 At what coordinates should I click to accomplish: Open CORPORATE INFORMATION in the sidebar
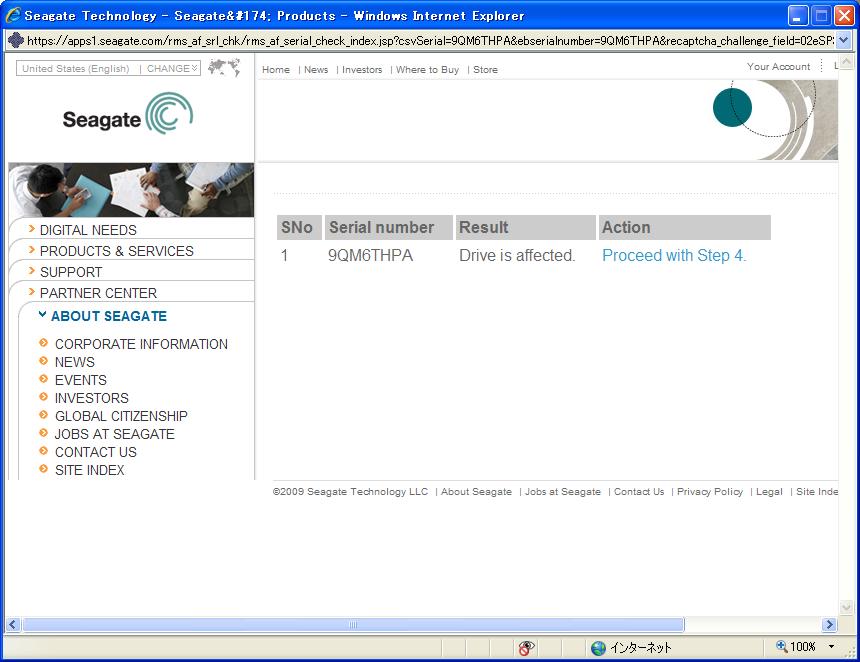click(141, 344)
